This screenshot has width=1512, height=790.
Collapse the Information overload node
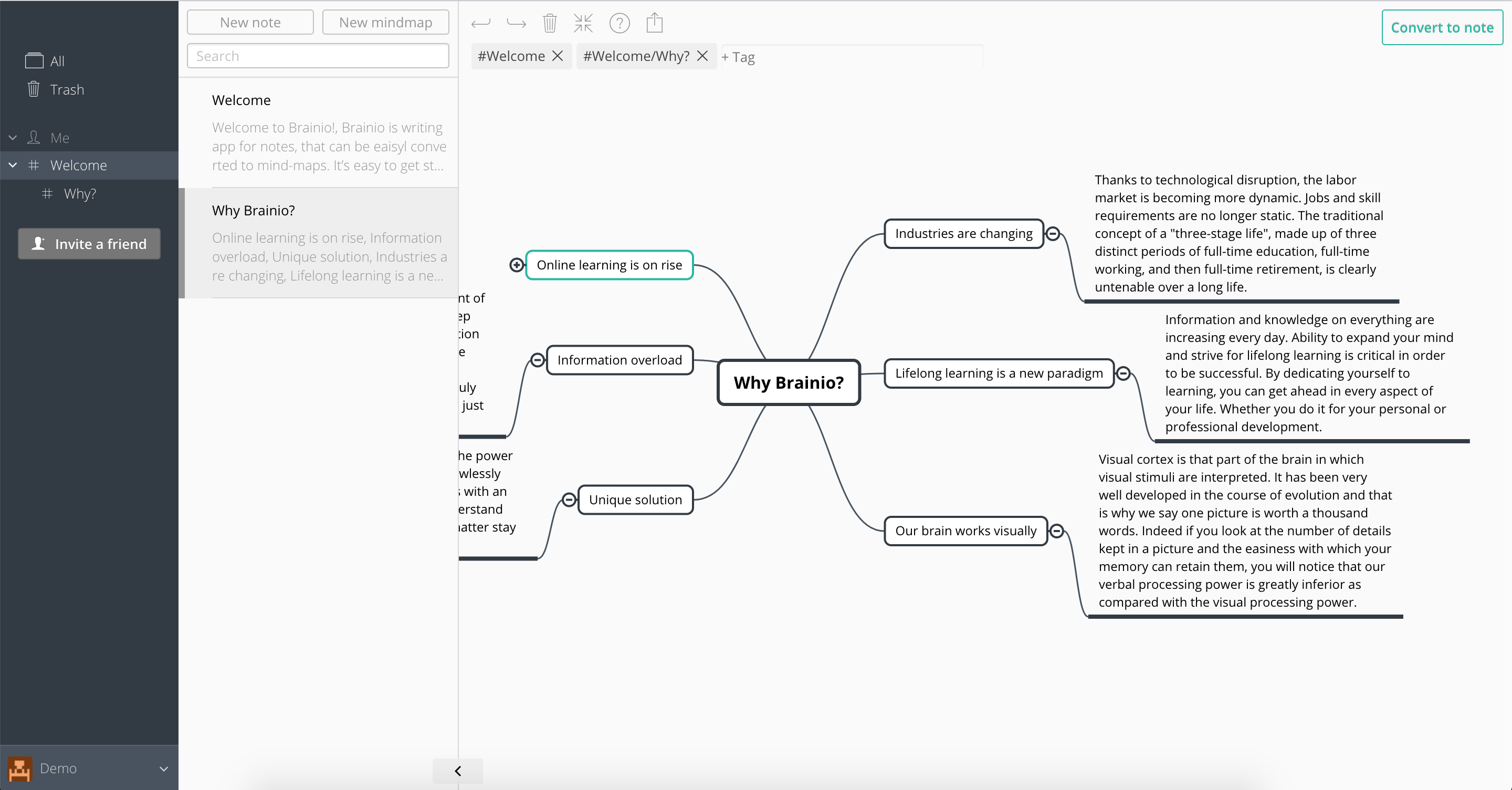click(x=538, y=360)
